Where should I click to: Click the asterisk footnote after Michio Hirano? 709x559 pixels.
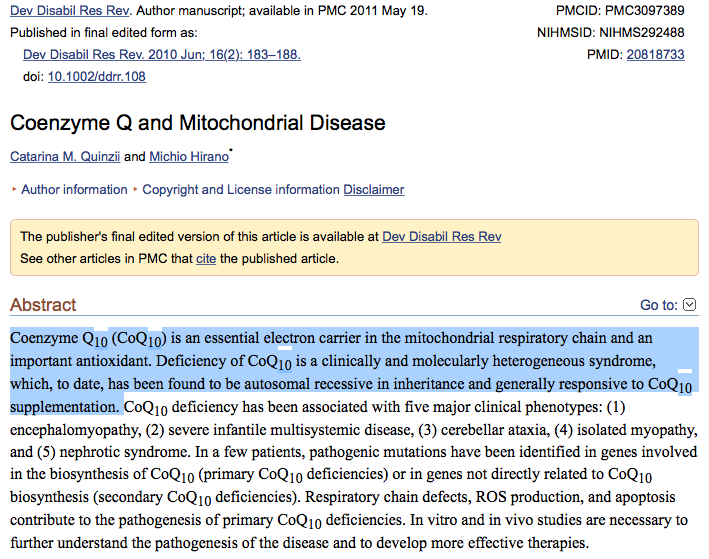pyautogui.click(x=231, y=152)
